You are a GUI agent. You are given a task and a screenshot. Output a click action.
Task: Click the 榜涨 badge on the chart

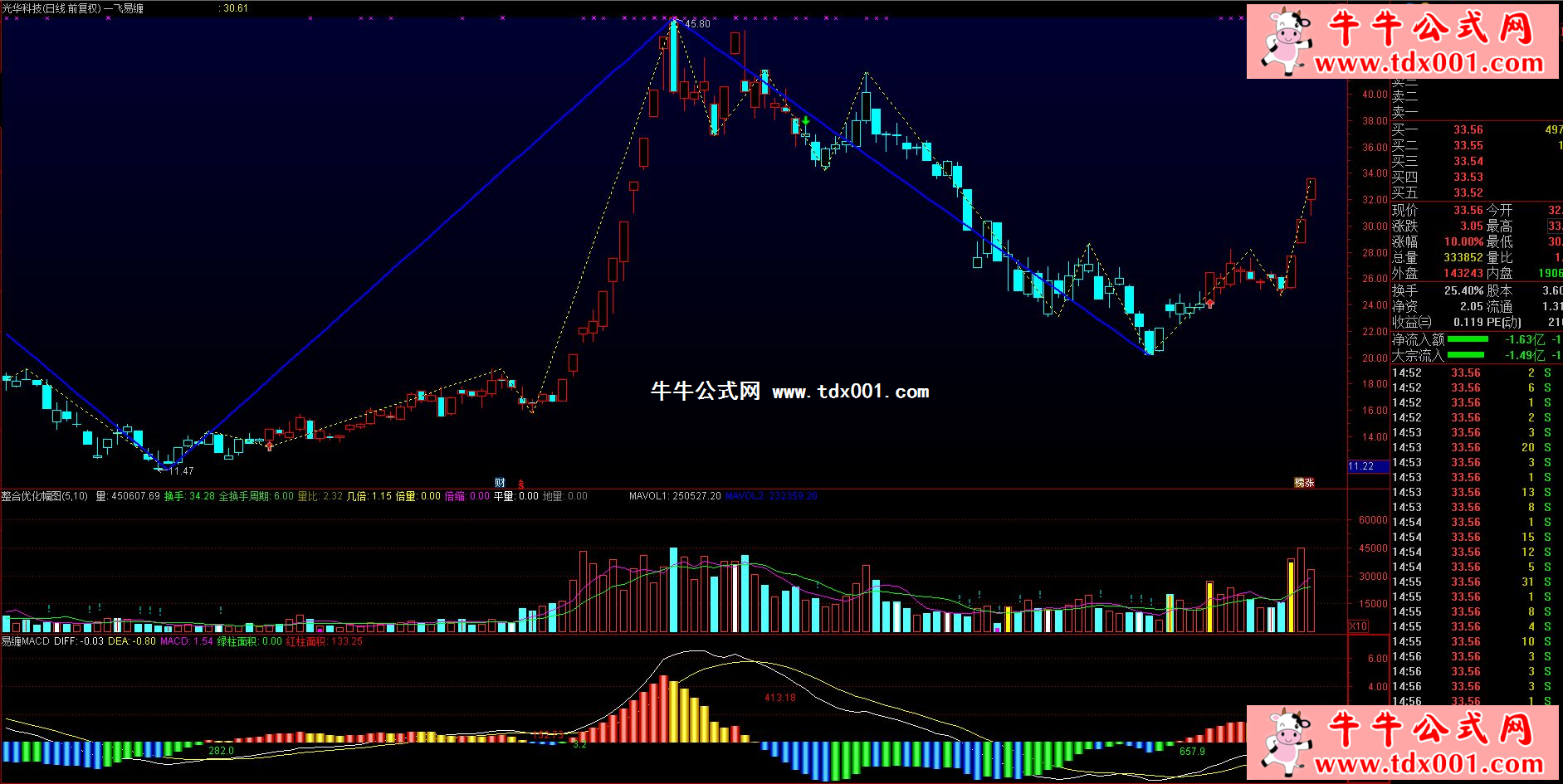pos(1304,483)
